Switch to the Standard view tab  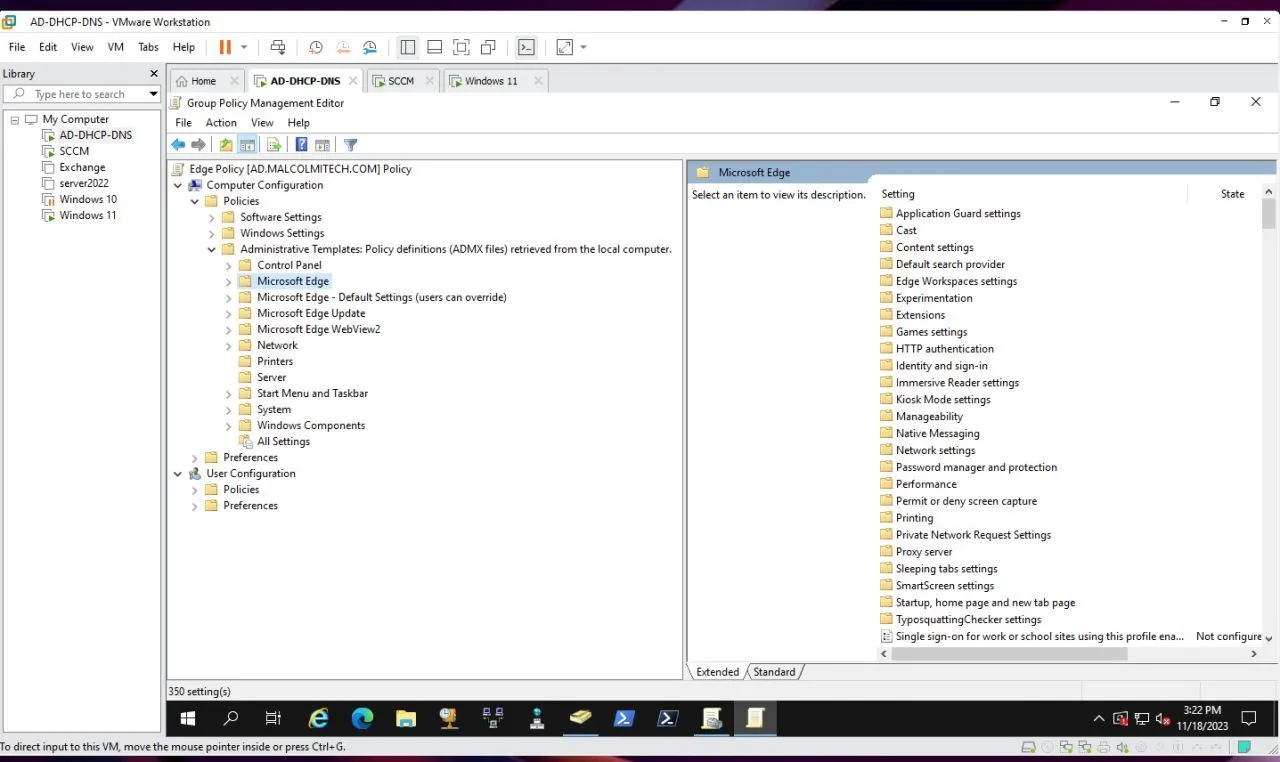[774, 672]
